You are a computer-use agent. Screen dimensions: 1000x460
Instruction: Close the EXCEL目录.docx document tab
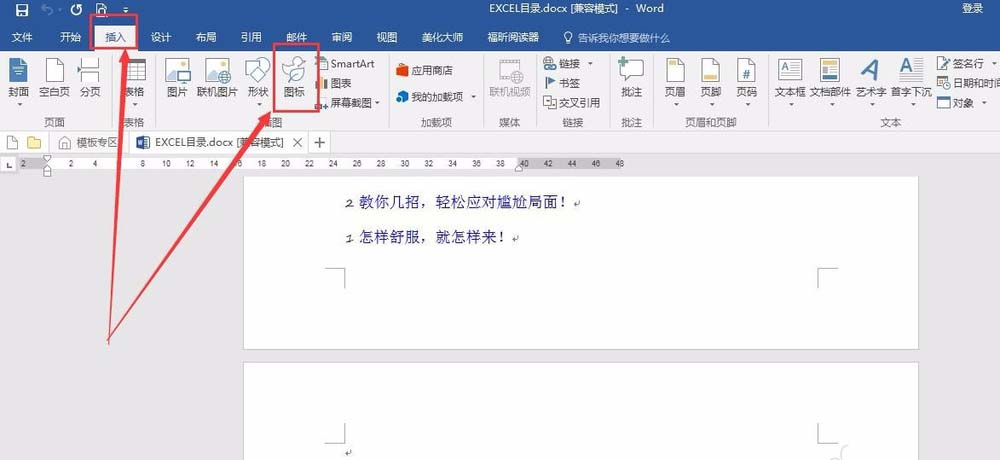(297, 142)
